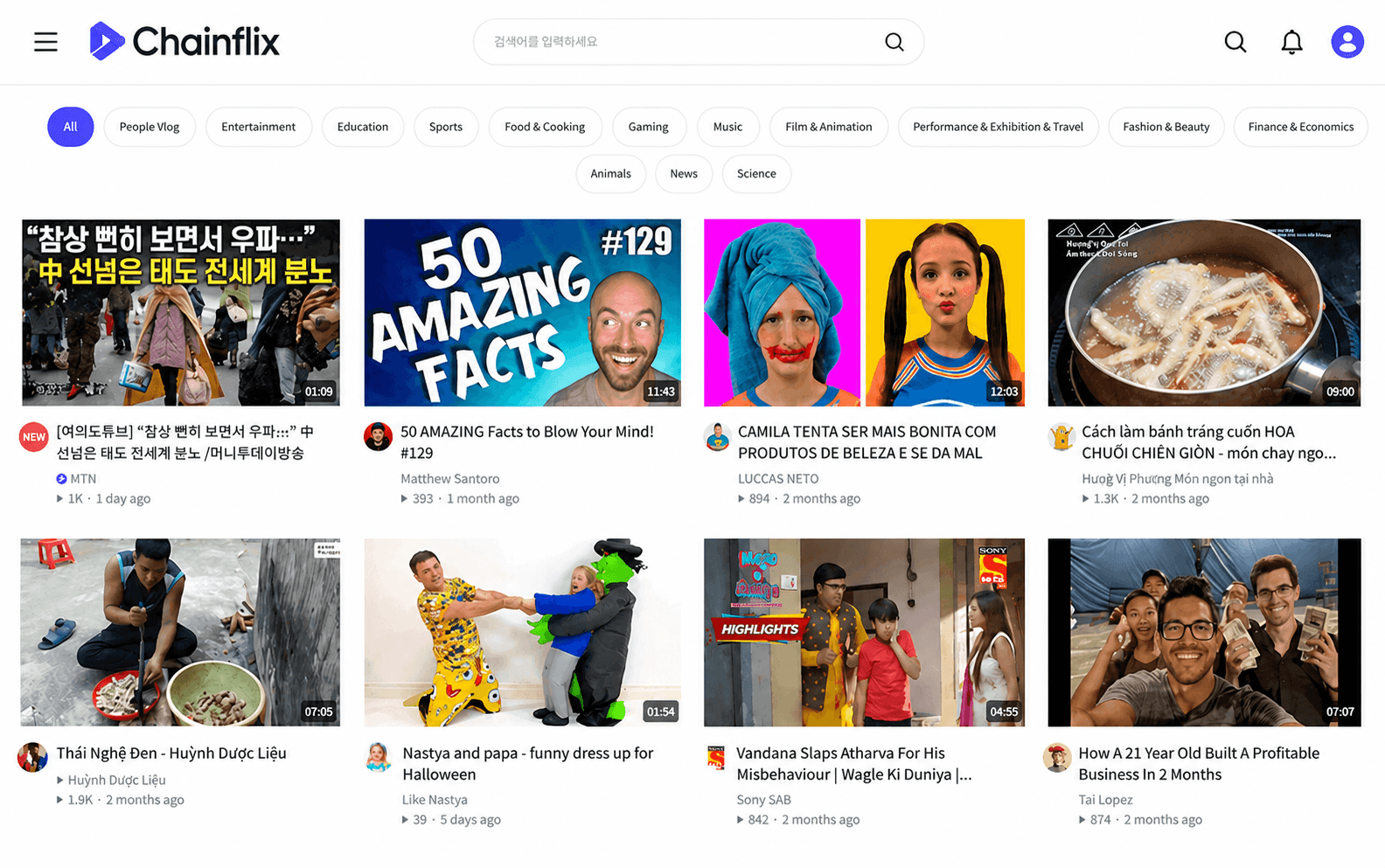Open Tai Lopez channel avatar
This screenshot has height=868, width=1385.
pos(1057,757)
